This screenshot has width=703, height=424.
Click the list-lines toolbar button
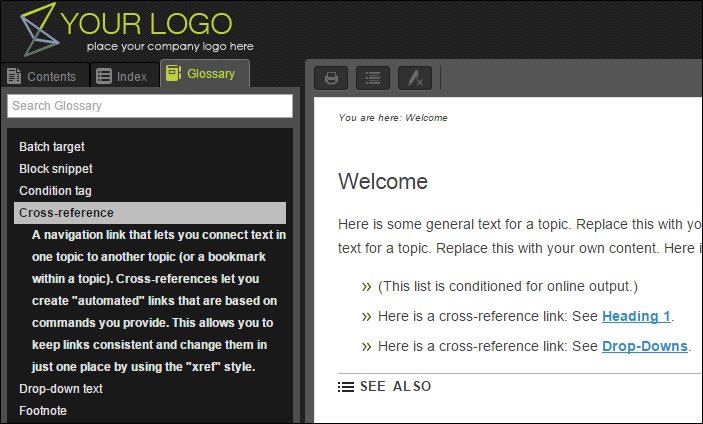click(373, 78)
